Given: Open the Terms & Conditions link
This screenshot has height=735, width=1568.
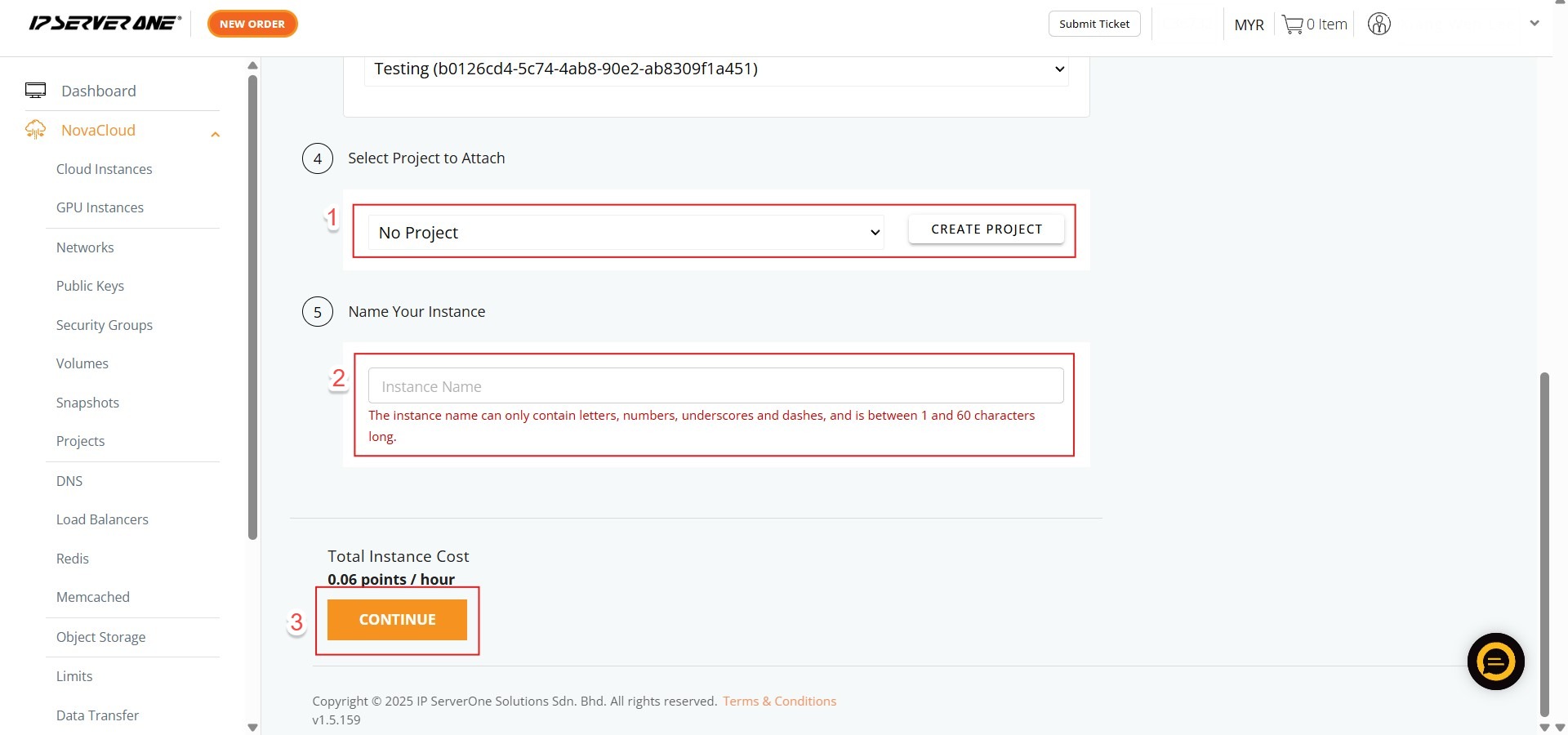Looking at the screenshot, I should (779, 701).
